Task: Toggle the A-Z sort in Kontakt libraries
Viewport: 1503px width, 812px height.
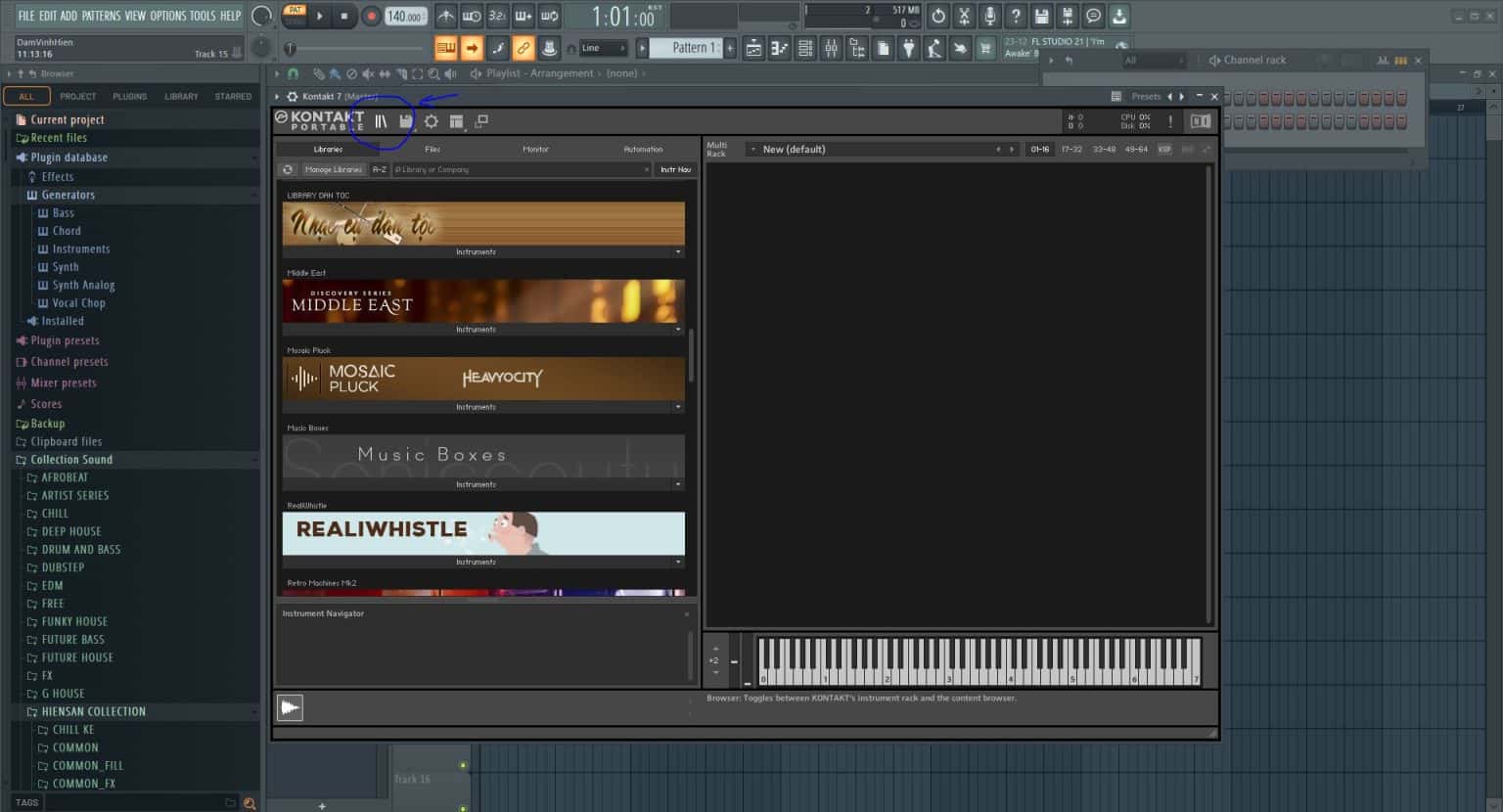Action: pos(380,169)
